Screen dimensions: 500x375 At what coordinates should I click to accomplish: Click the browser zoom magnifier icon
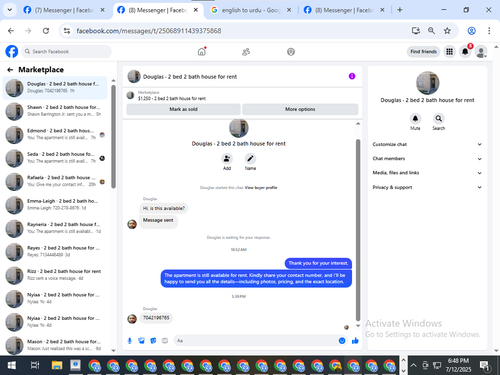(431, 31)
